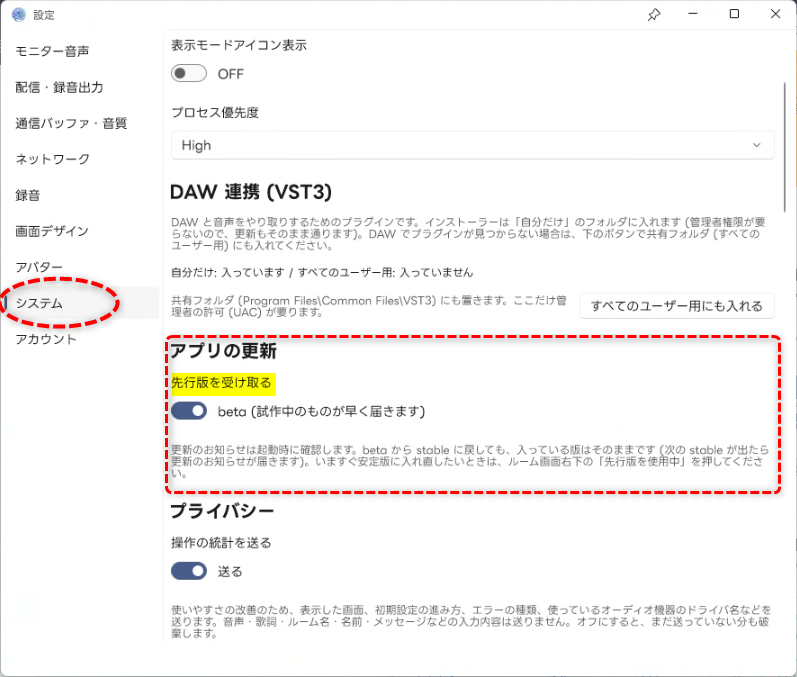Click すべてのユーザー用にも入れる button

[x=677, y=306]
